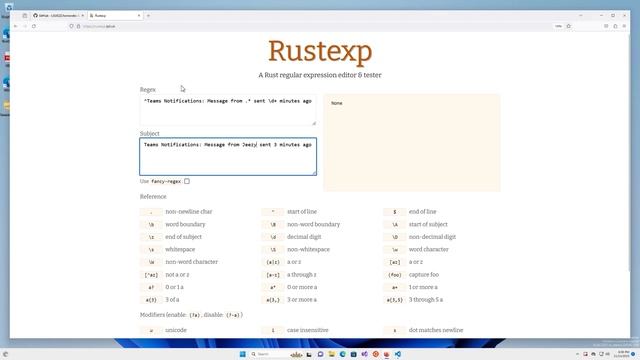
Task: Click the '3 through 5 a' reference text
Action: point(426,300)
